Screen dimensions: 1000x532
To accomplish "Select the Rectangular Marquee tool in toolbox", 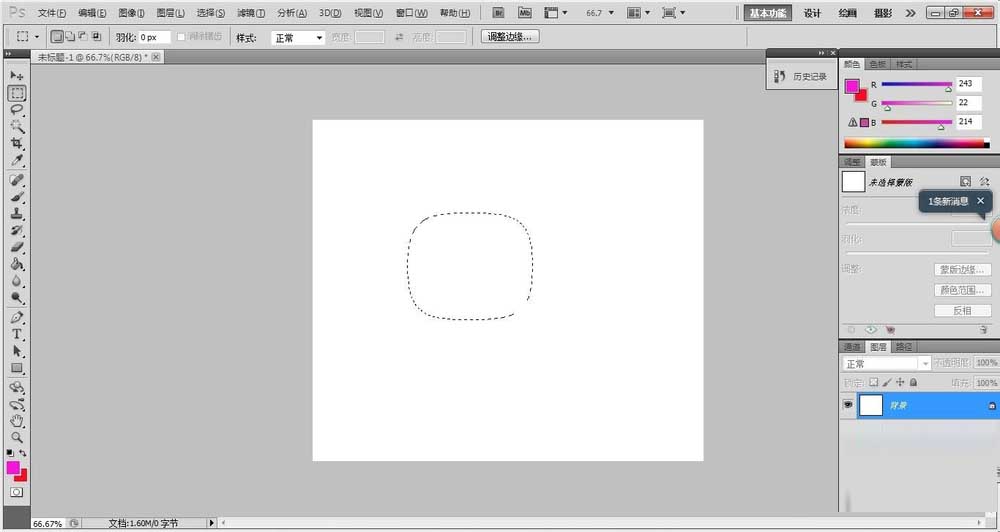I will coord(17,93).
